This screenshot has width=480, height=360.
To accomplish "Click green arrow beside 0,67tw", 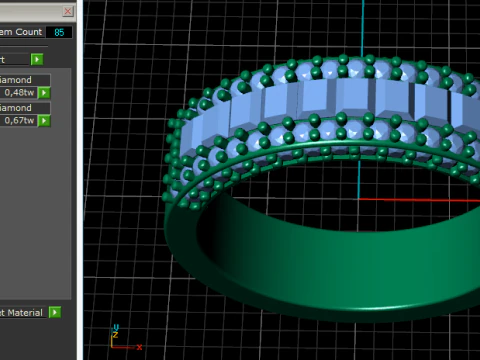I will (44, 121).
